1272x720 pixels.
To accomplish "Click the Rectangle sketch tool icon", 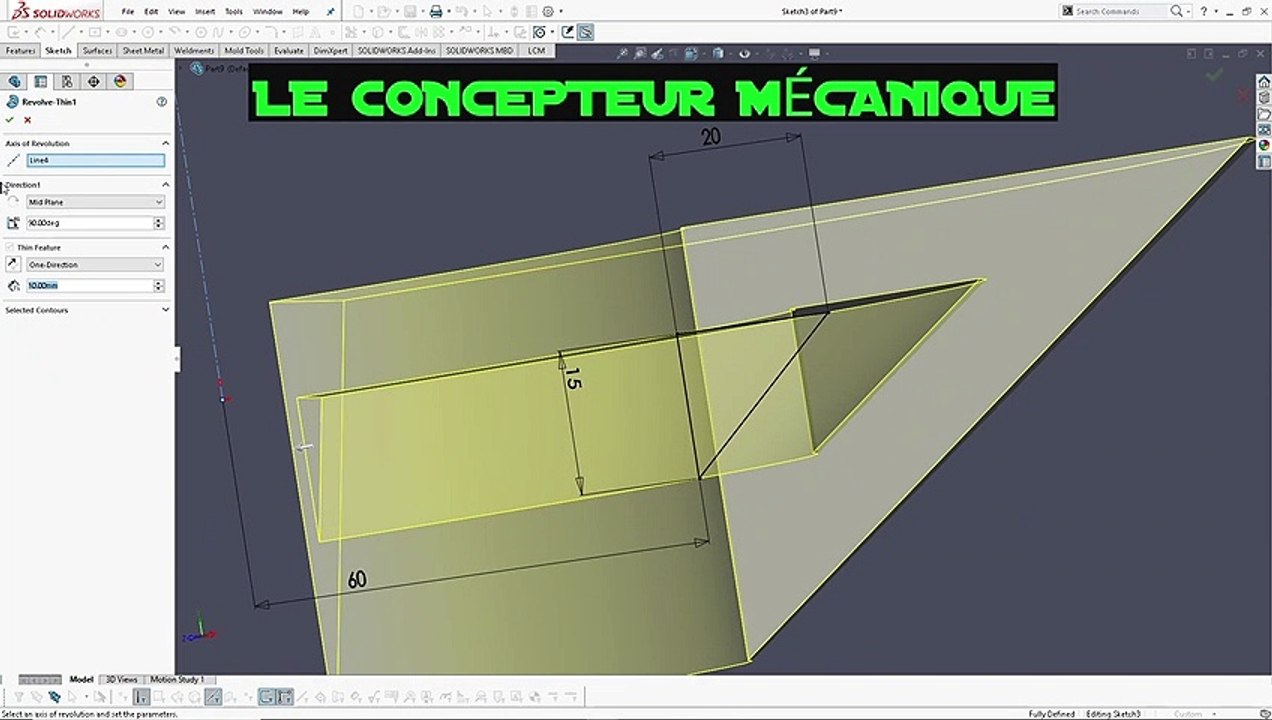I will click(x=95, y=32).
